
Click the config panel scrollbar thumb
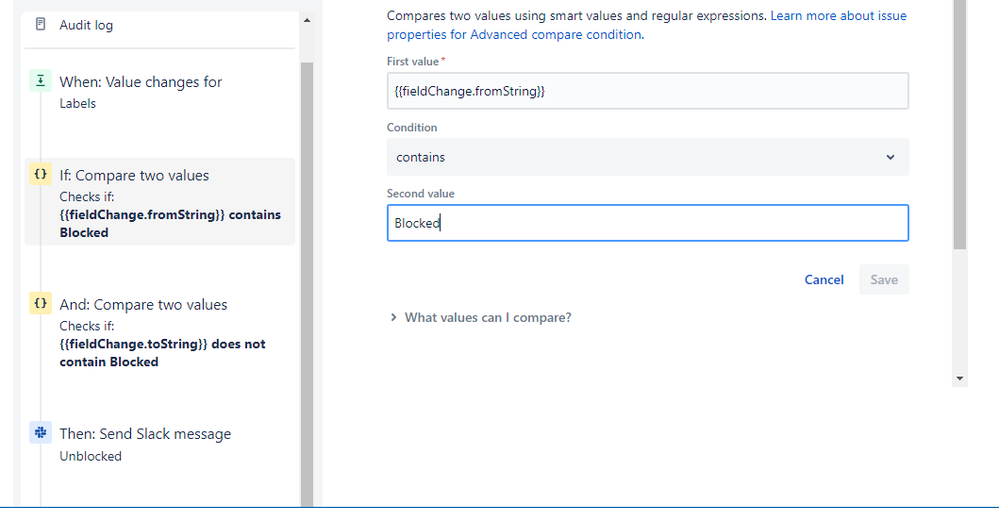pyautogui.click(x=959, y=124)
